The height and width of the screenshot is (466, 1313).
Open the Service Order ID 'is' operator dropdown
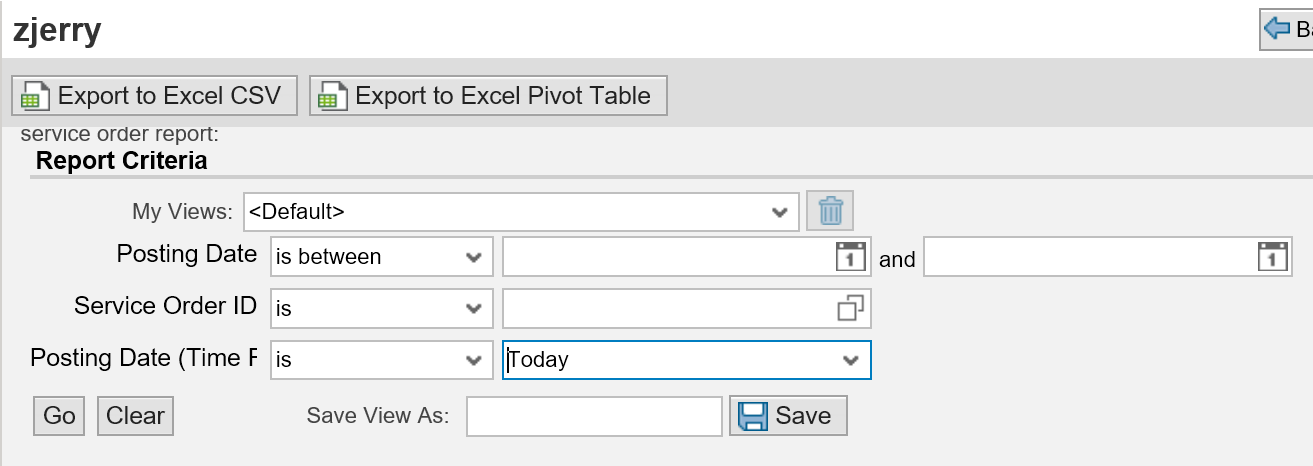click(474, 309)
